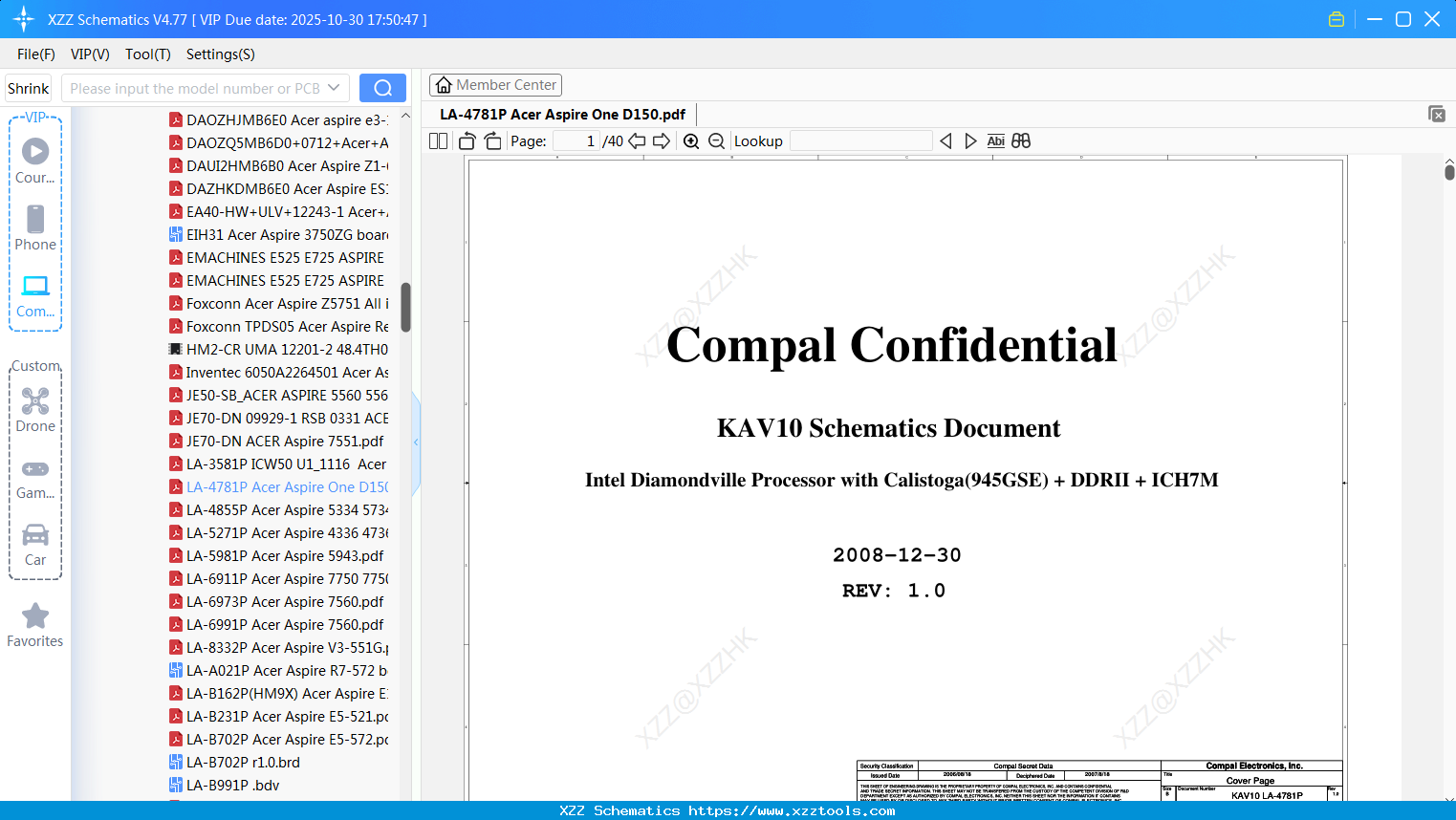Rotate the page clockwise
The height and width of the screenshot is (820, 1456).
tap(493, 141)
